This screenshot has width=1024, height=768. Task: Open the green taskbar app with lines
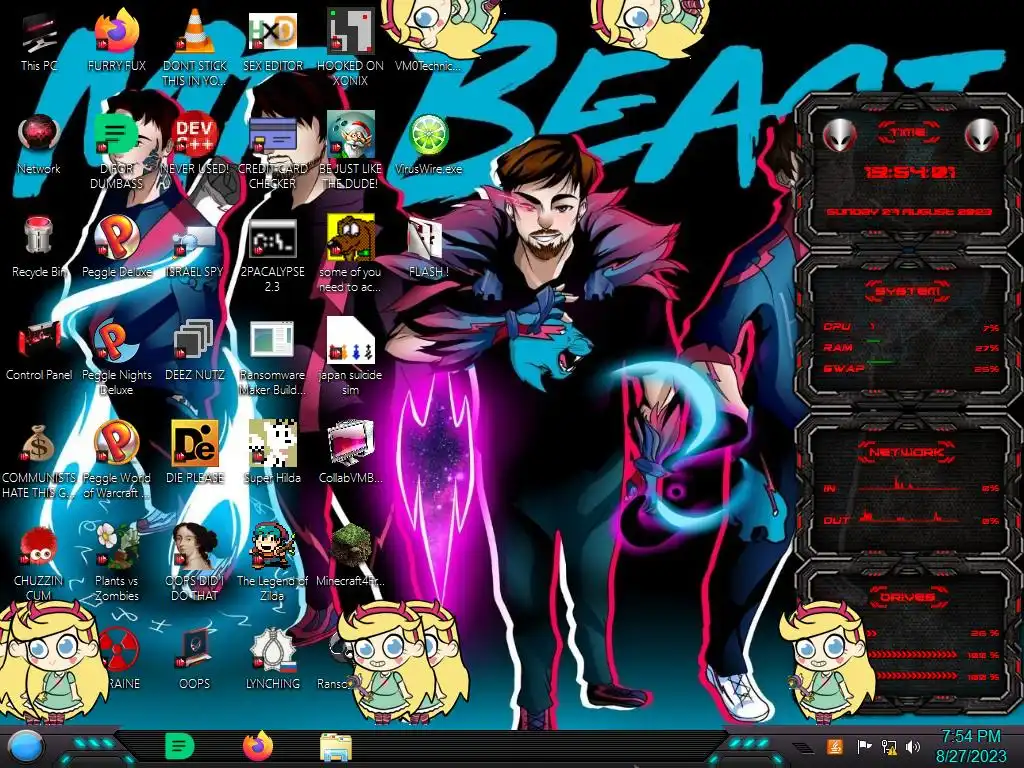pos(180,746)
